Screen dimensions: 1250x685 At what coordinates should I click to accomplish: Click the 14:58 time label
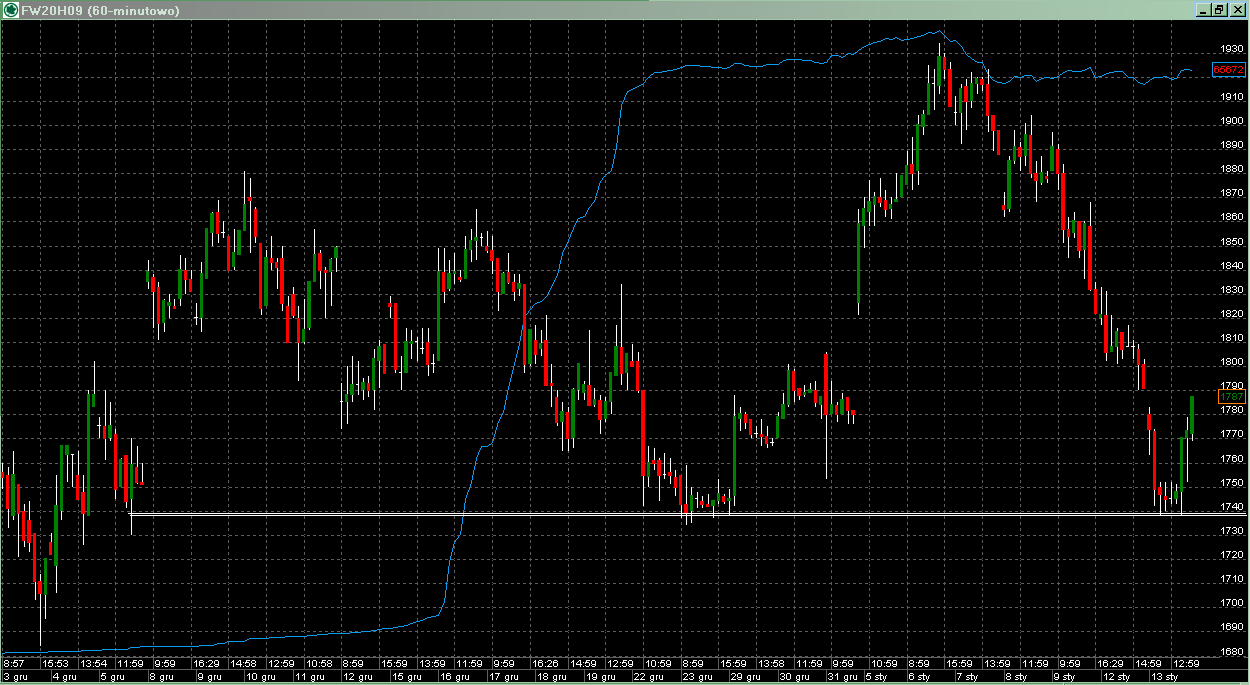tap(243, 664)
